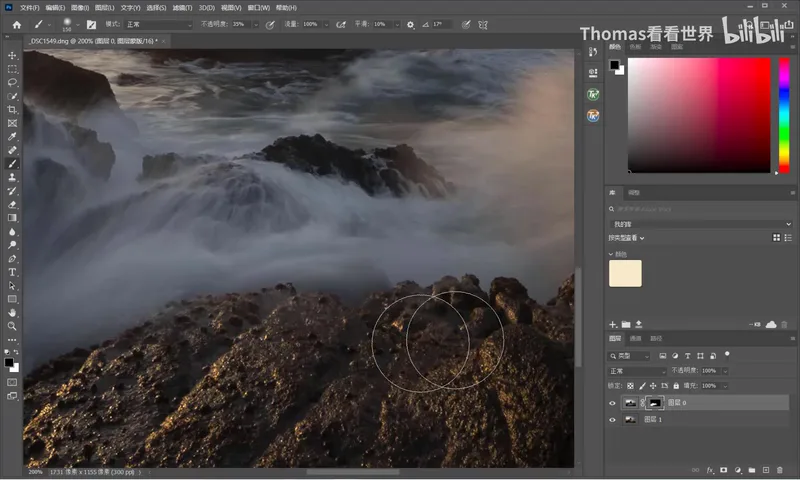Screen dimensions: 800x480
Task: Select the Hand tool
Action: point(12,313)
